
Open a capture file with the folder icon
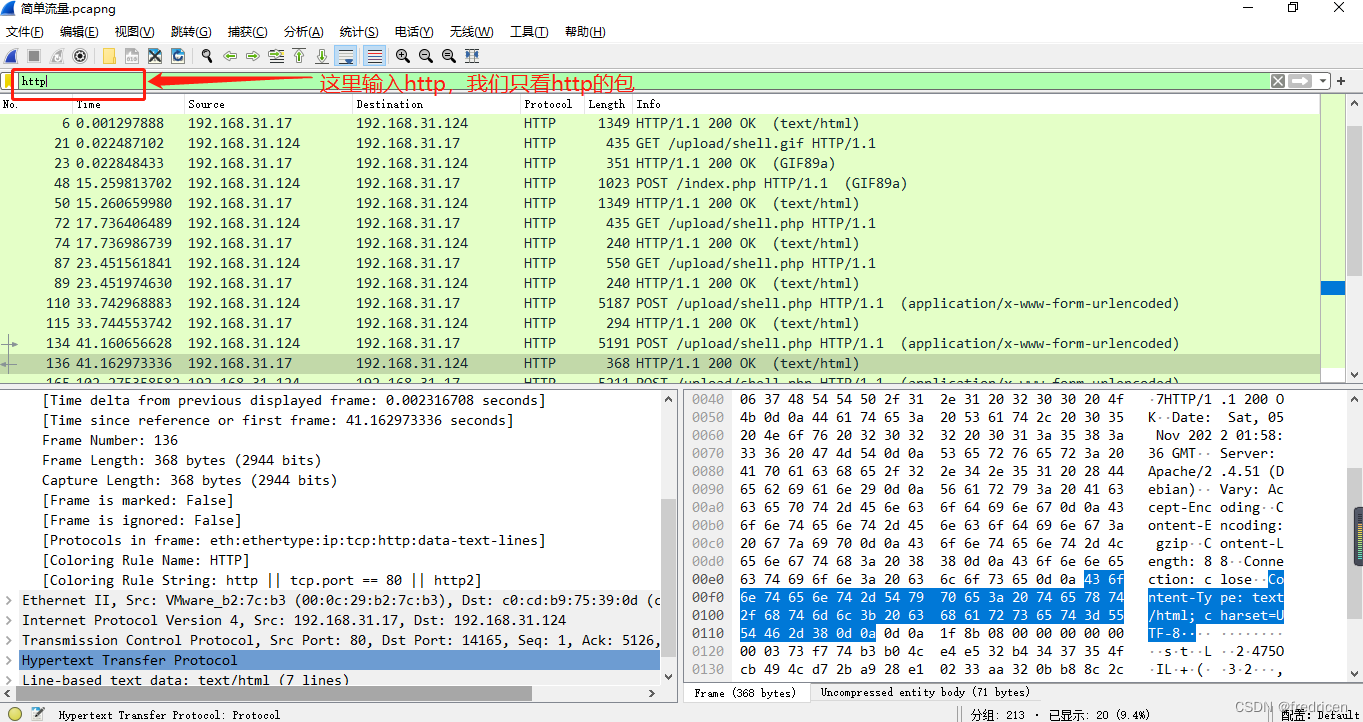(109, 56)
